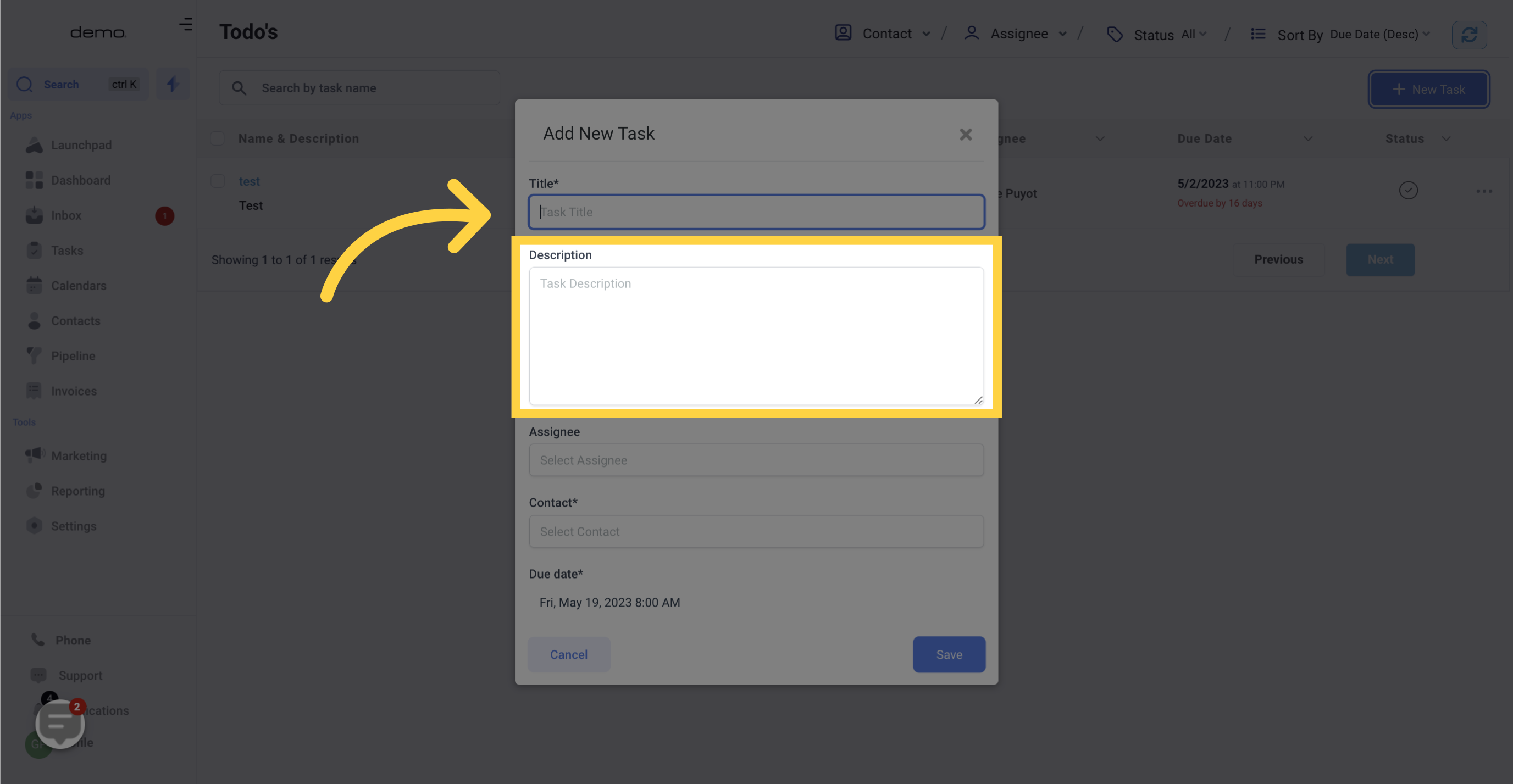Click the Contacts person icon
1513x784 pixels.
click(x=34, y=321)
